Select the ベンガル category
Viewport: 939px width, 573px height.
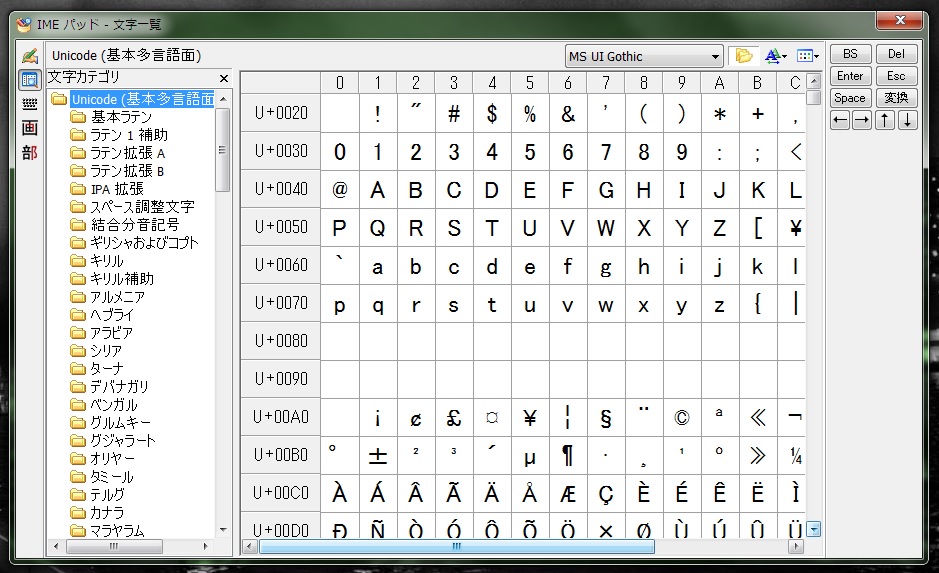pos(113,404)
